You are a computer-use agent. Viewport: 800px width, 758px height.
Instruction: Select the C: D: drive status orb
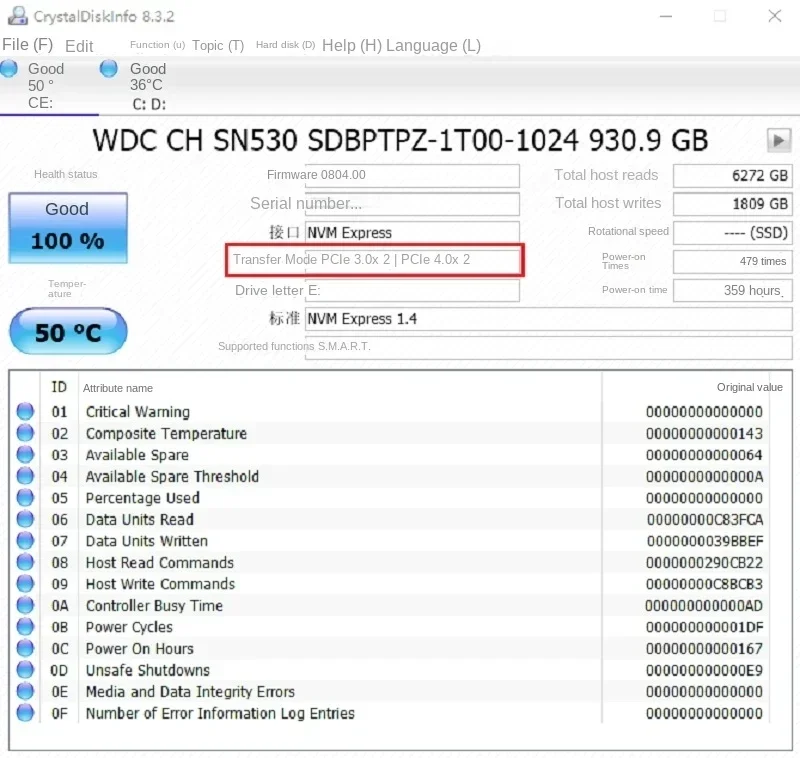109,68
